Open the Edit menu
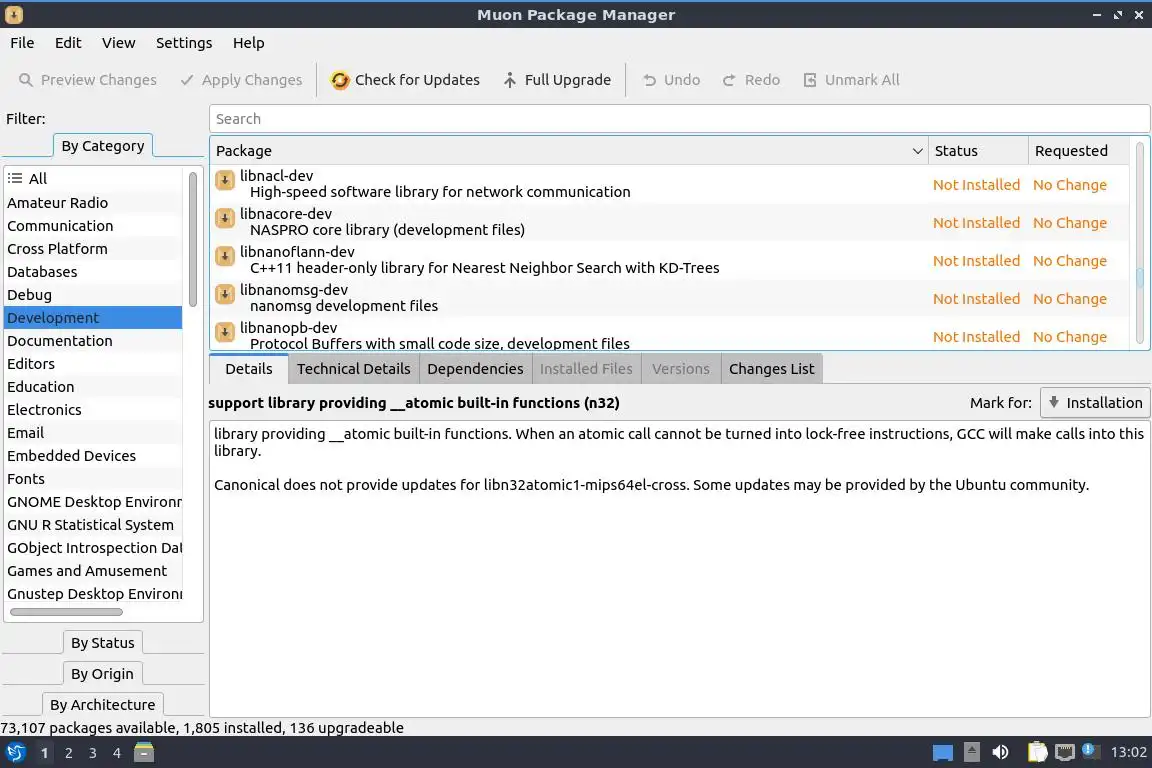This screenshot has width=1152, height=768. (68, 43)
